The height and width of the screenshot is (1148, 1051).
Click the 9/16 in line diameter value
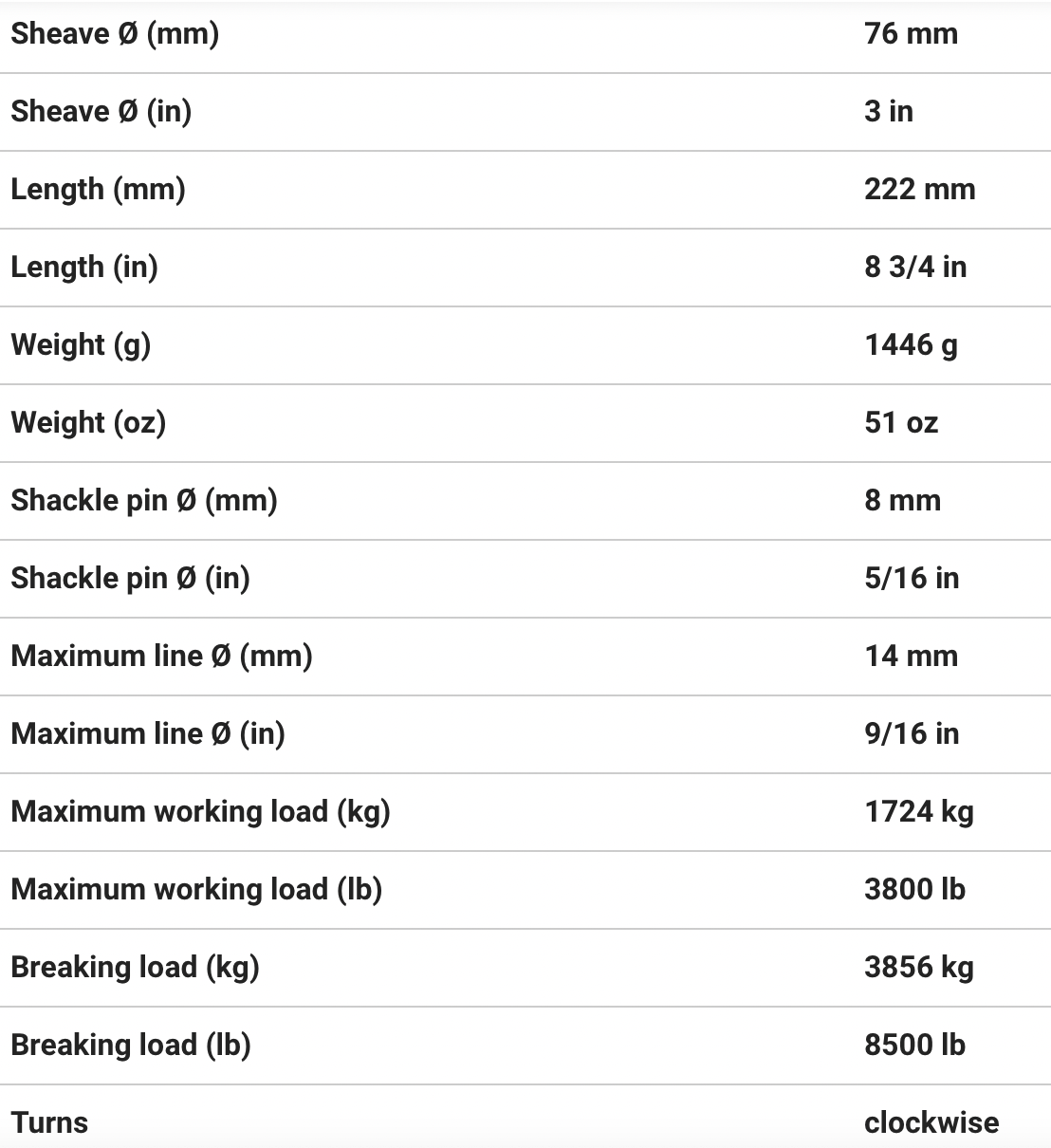(911, 734)
